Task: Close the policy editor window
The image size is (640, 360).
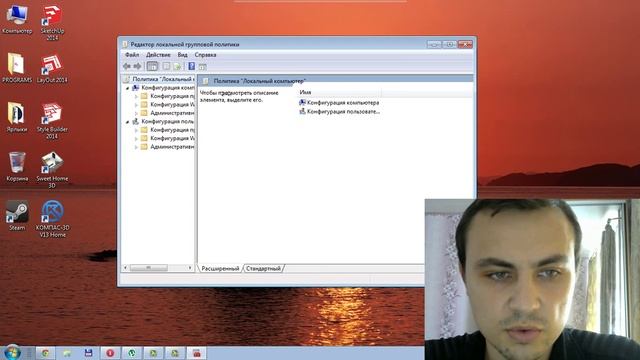Action: 465,44
